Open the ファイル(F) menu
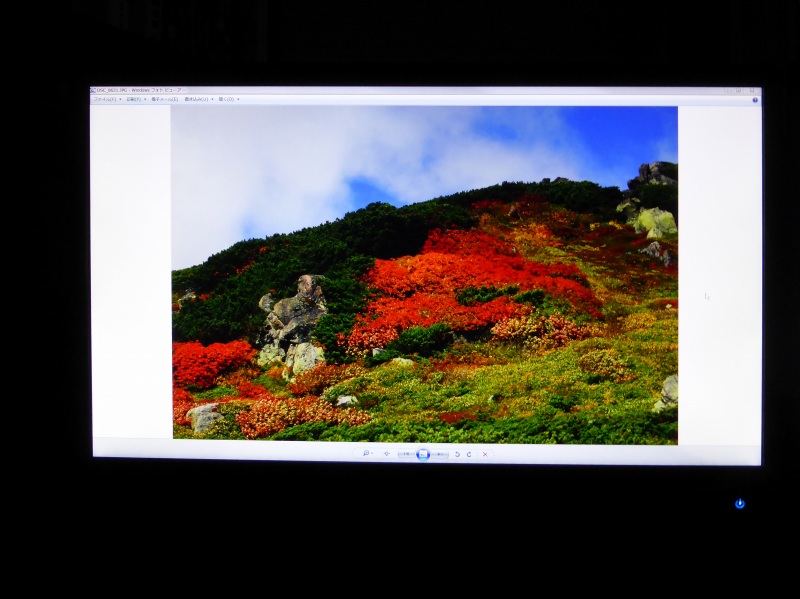 click(x=105, y=99)
